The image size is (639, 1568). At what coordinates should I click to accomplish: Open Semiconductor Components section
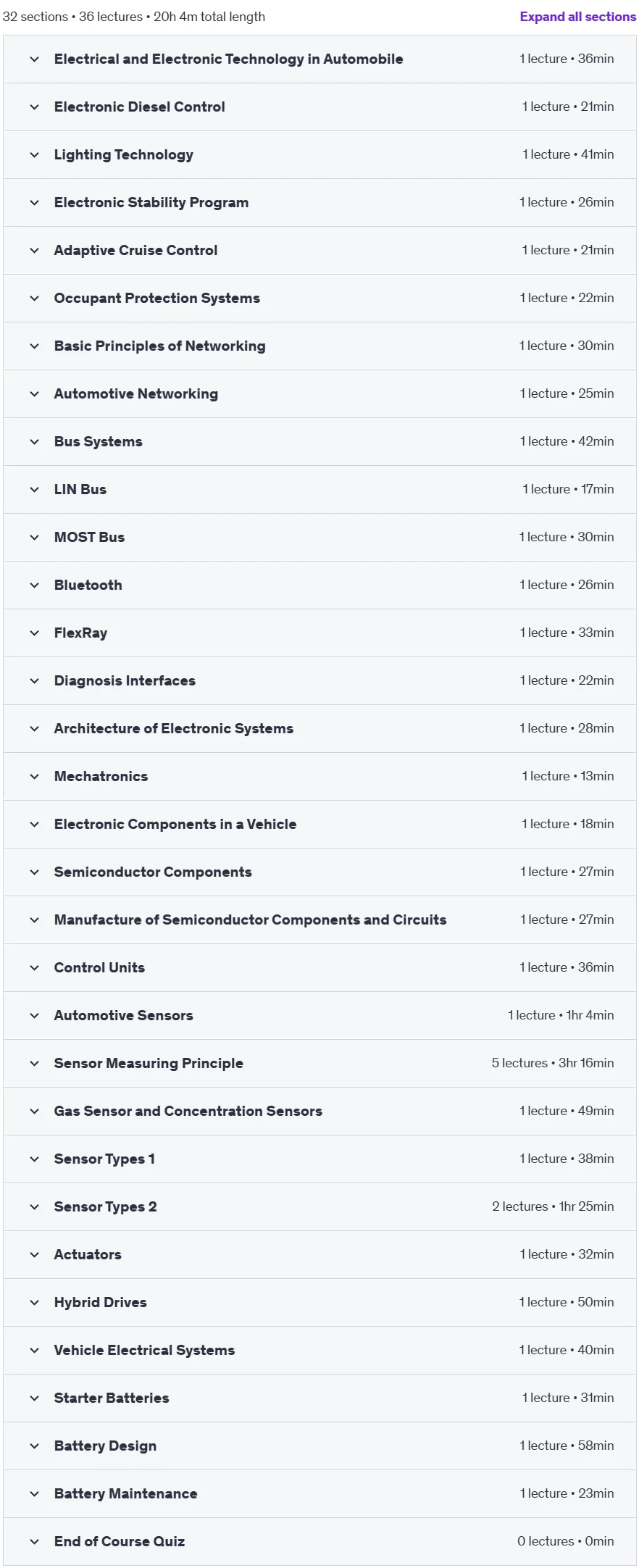(319, 872)
